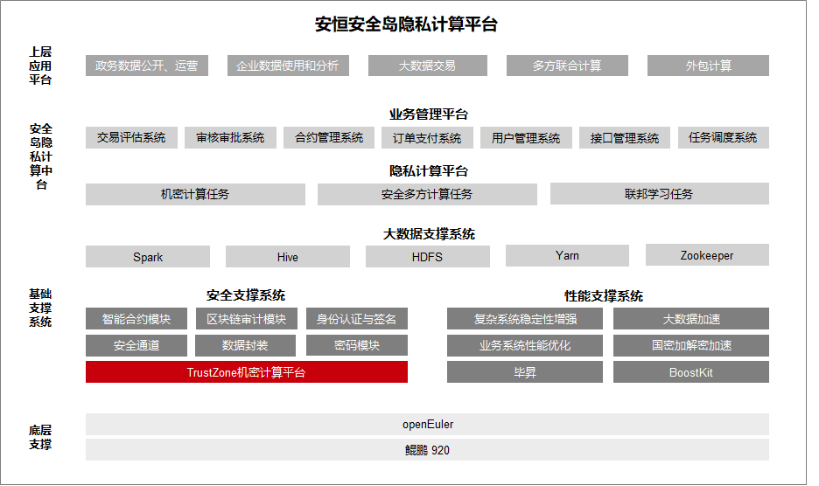Select the 大数据交易 application block

[427, 66]
